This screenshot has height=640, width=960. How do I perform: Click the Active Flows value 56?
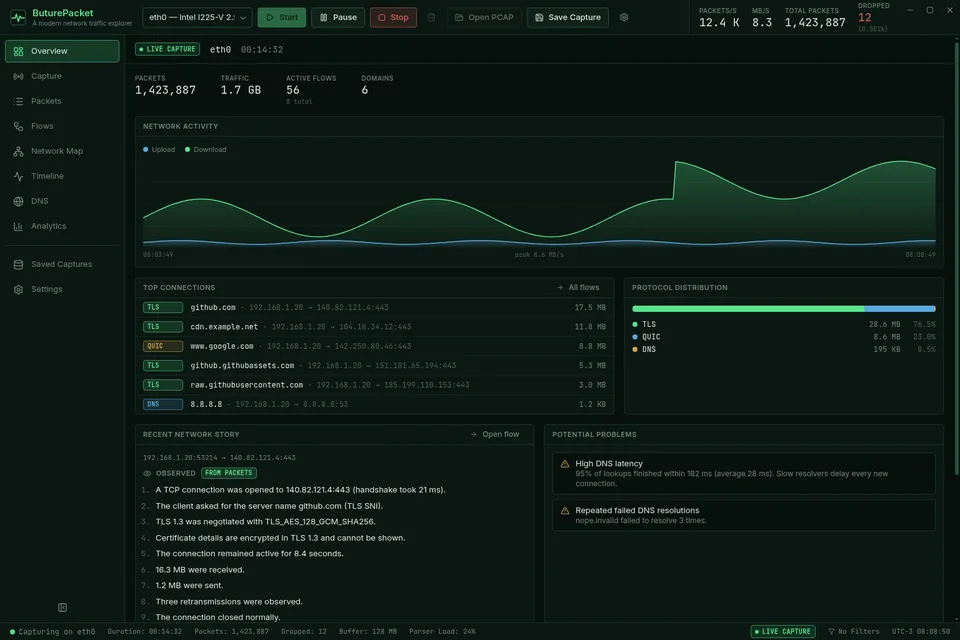[x=293, y=90]
